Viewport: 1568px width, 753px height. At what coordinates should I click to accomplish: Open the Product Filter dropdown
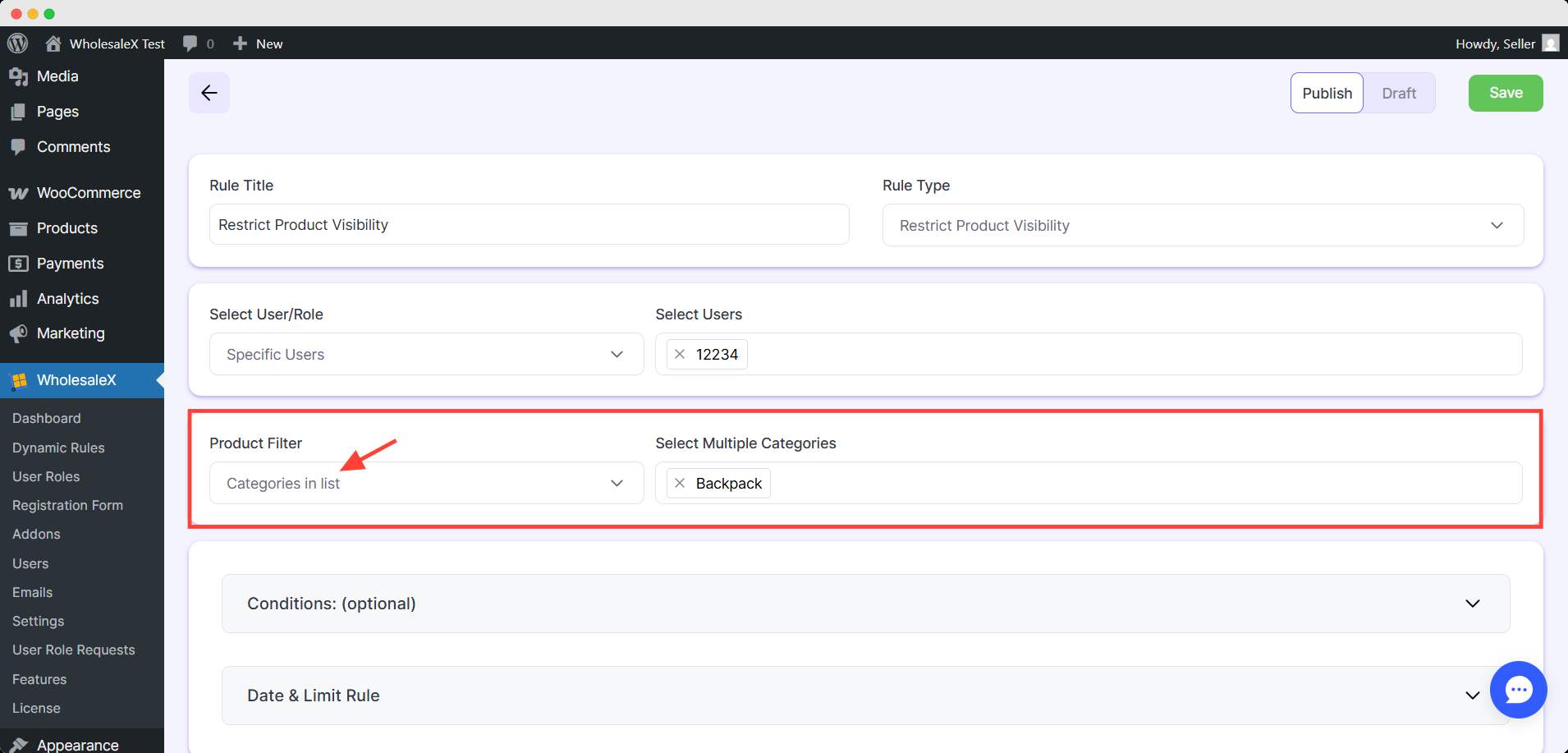(x=426, y=483)
